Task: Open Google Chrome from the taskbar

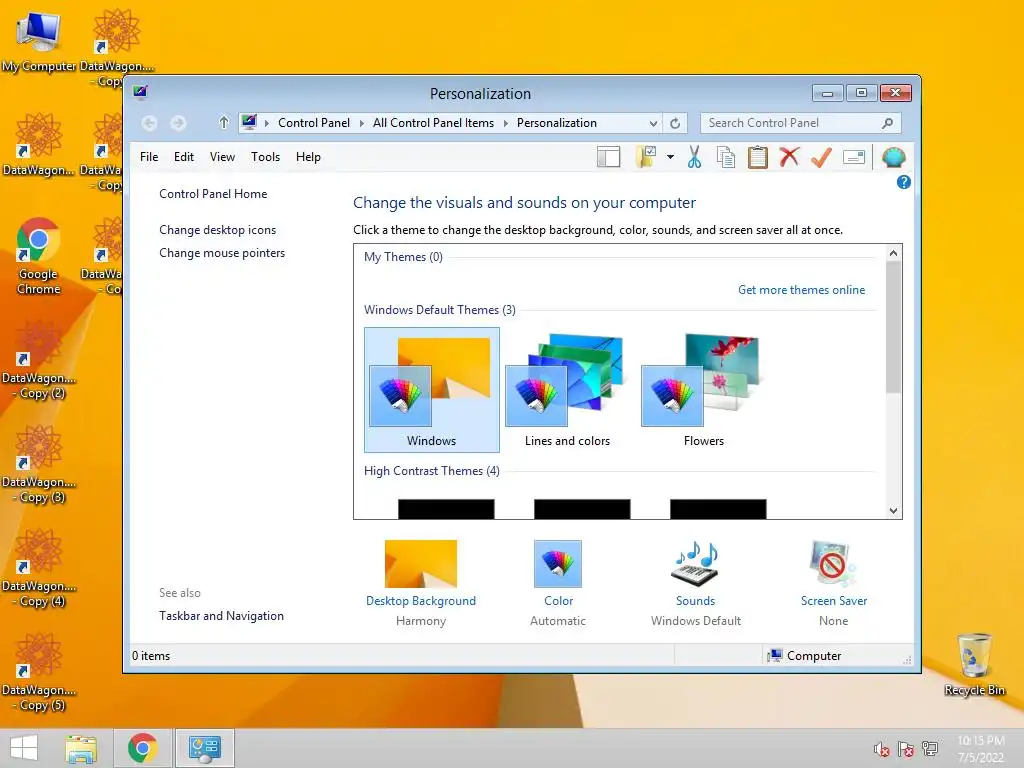Action: (x=142, y=748)
